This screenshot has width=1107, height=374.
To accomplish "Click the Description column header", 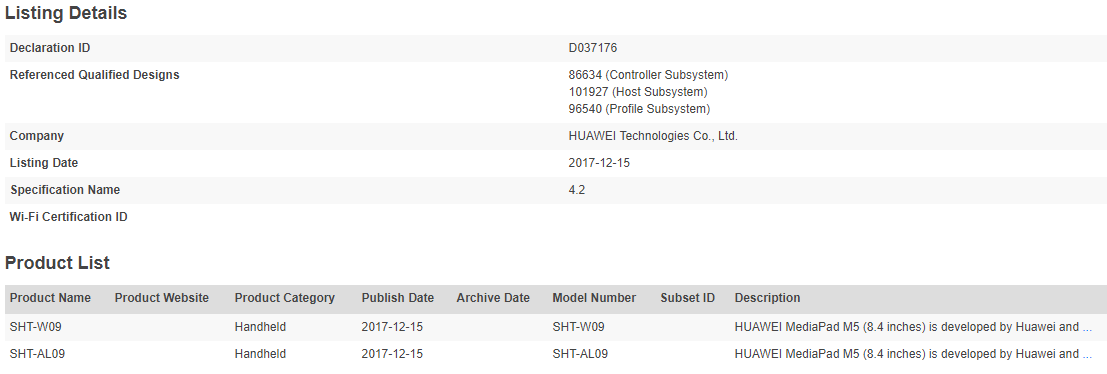I will pos(767,298).
